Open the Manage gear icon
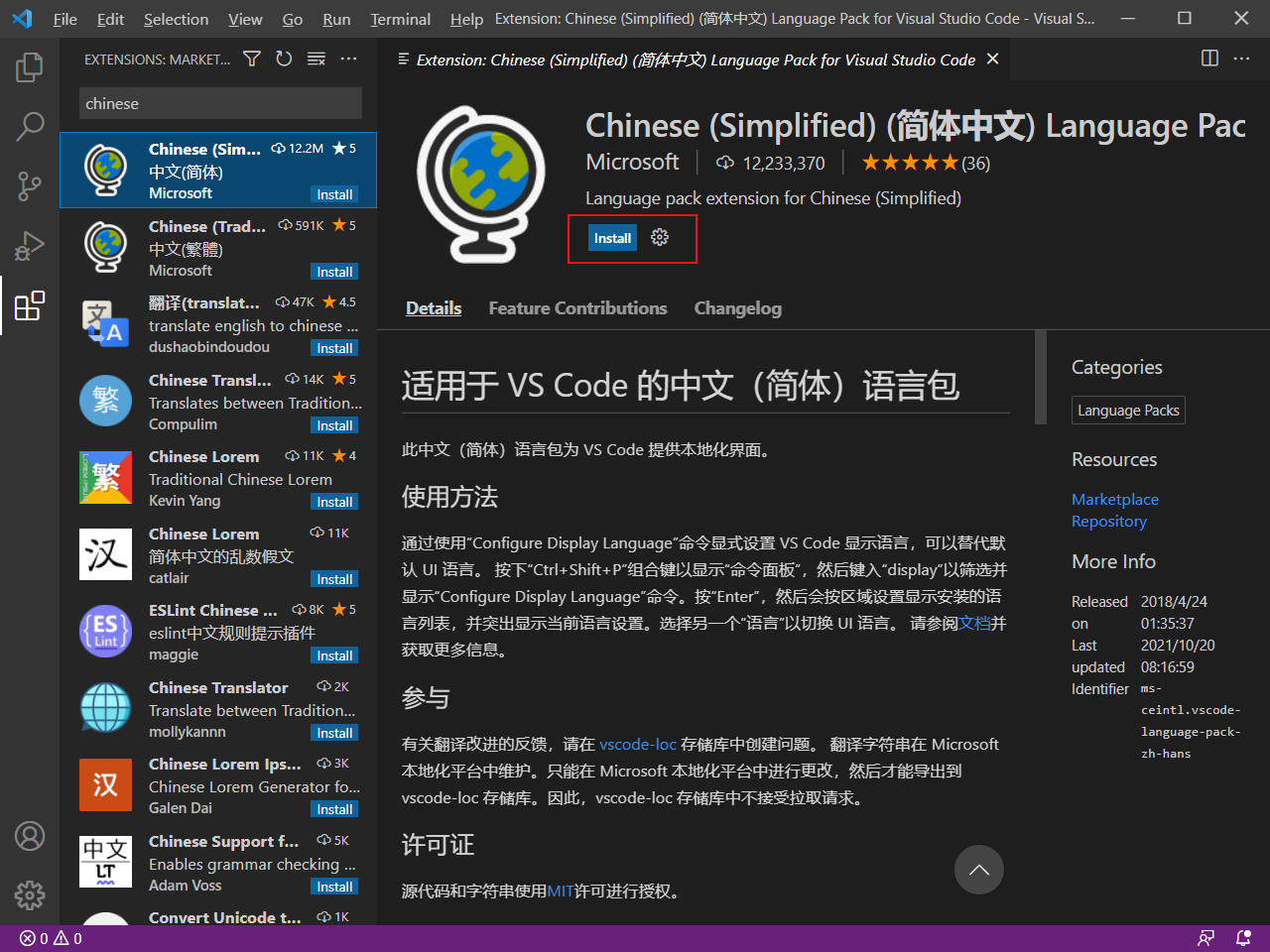This screenshot has height=952, width=1270. click(29, 895)
